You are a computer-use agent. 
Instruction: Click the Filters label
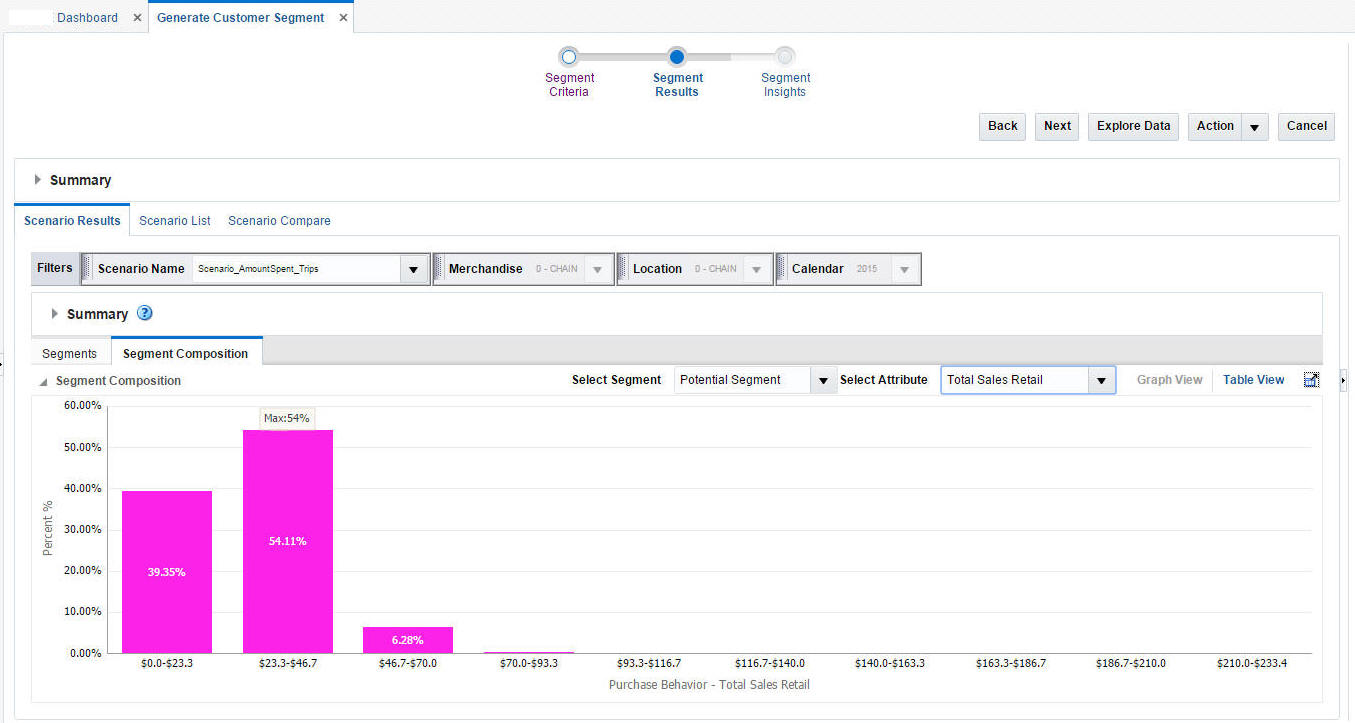pos(55,268)
